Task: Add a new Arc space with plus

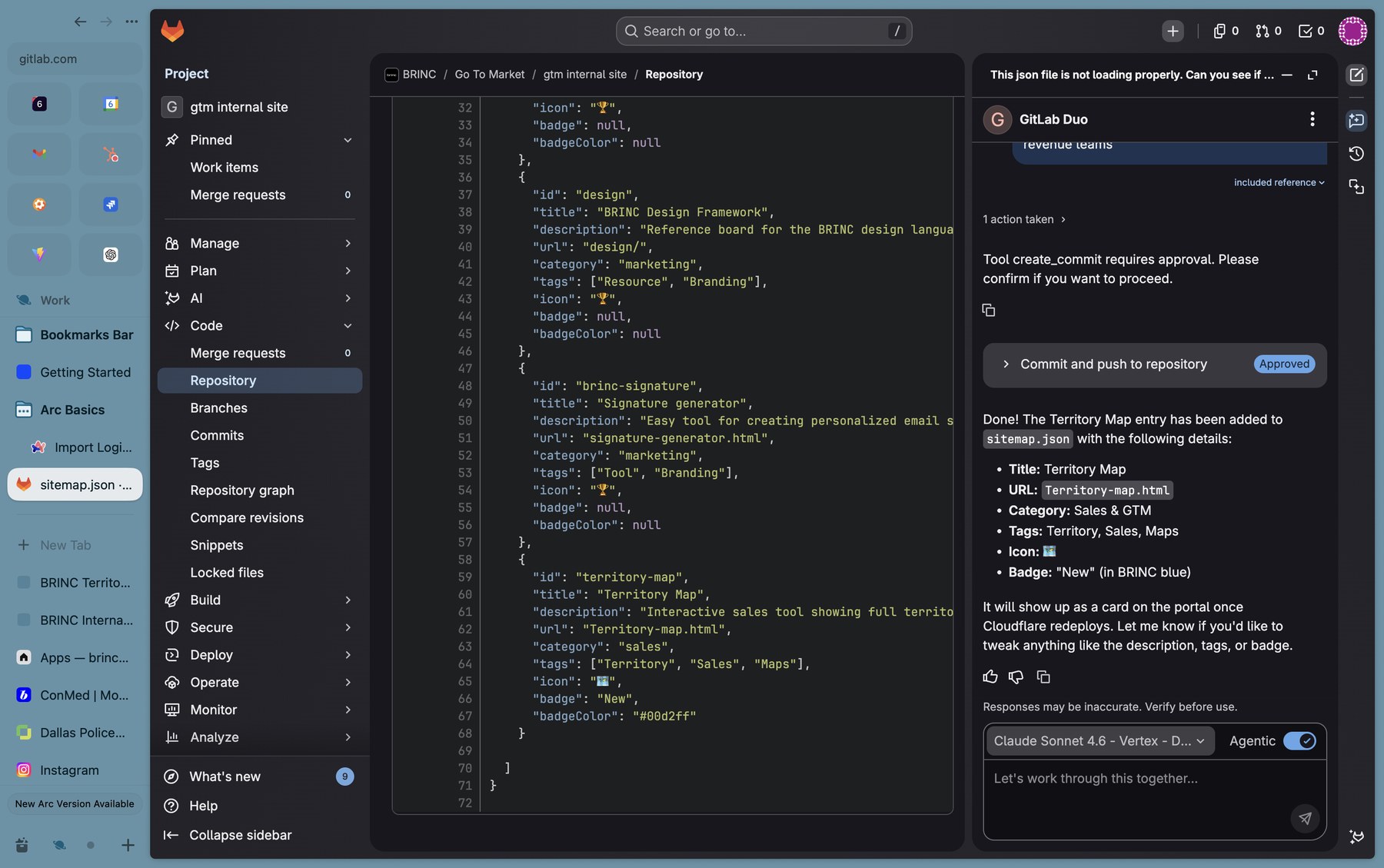Action: tap(128, 845)
